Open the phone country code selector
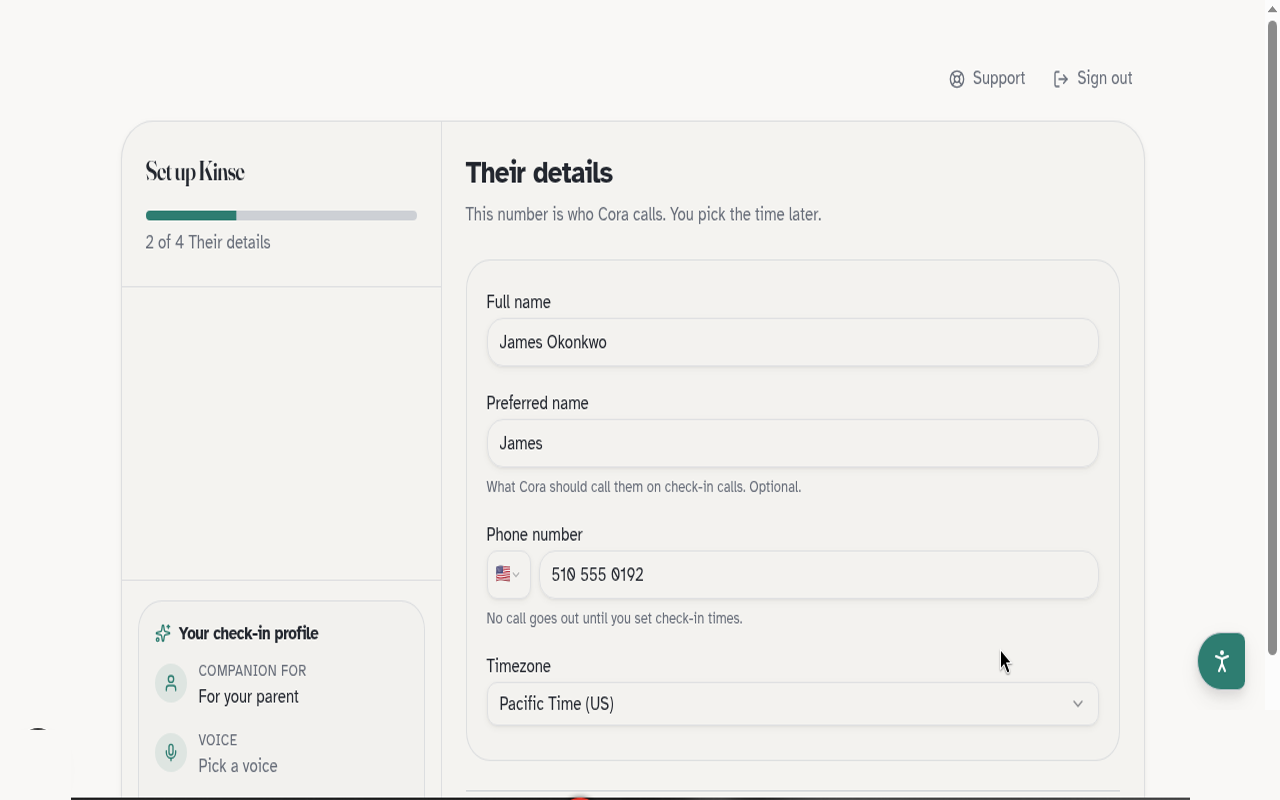This screenshot has height=800, width=1280. (508, 575)
